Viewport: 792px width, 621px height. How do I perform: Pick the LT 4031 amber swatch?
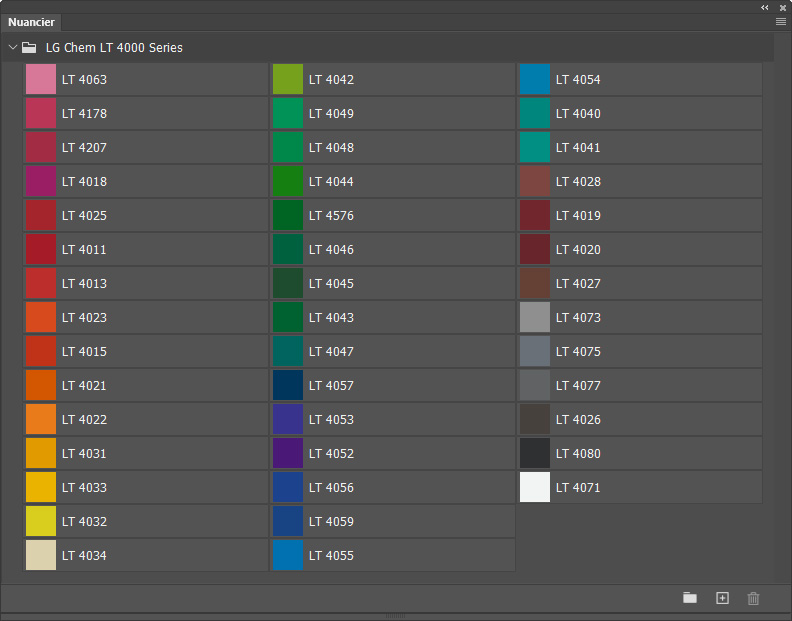(41, 453)
